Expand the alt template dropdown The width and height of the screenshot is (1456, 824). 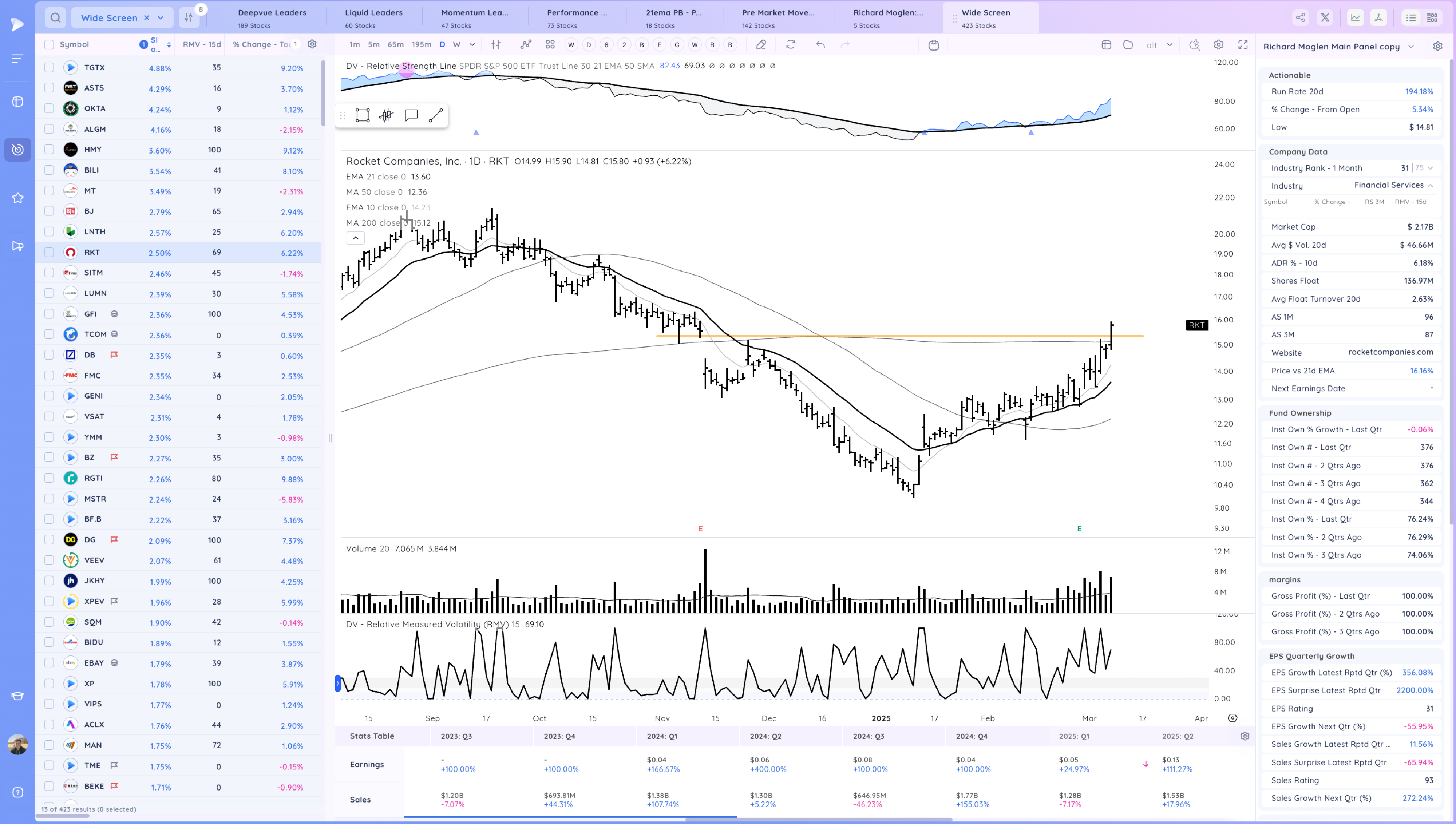coord(1170,45)
